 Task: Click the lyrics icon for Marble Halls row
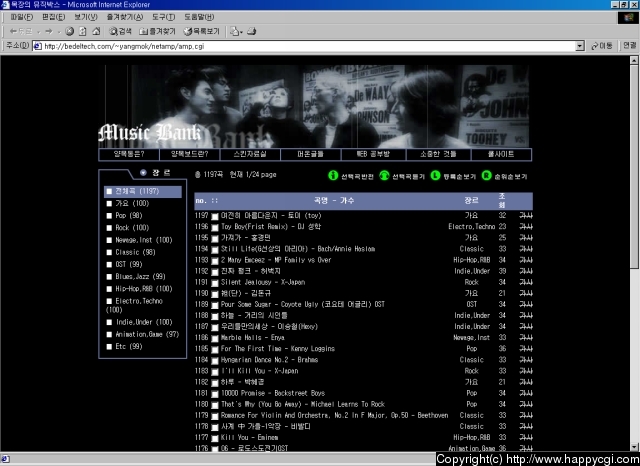click(526, 337)
